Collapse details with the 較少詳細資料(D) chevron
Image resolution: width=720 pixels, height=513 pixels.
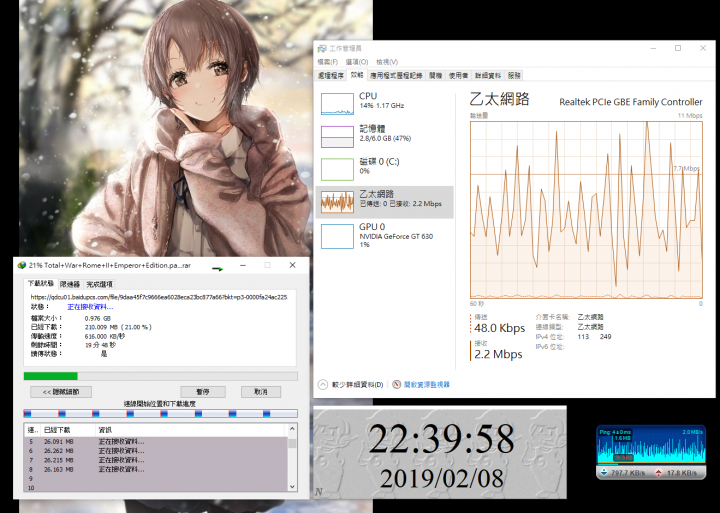323,384
